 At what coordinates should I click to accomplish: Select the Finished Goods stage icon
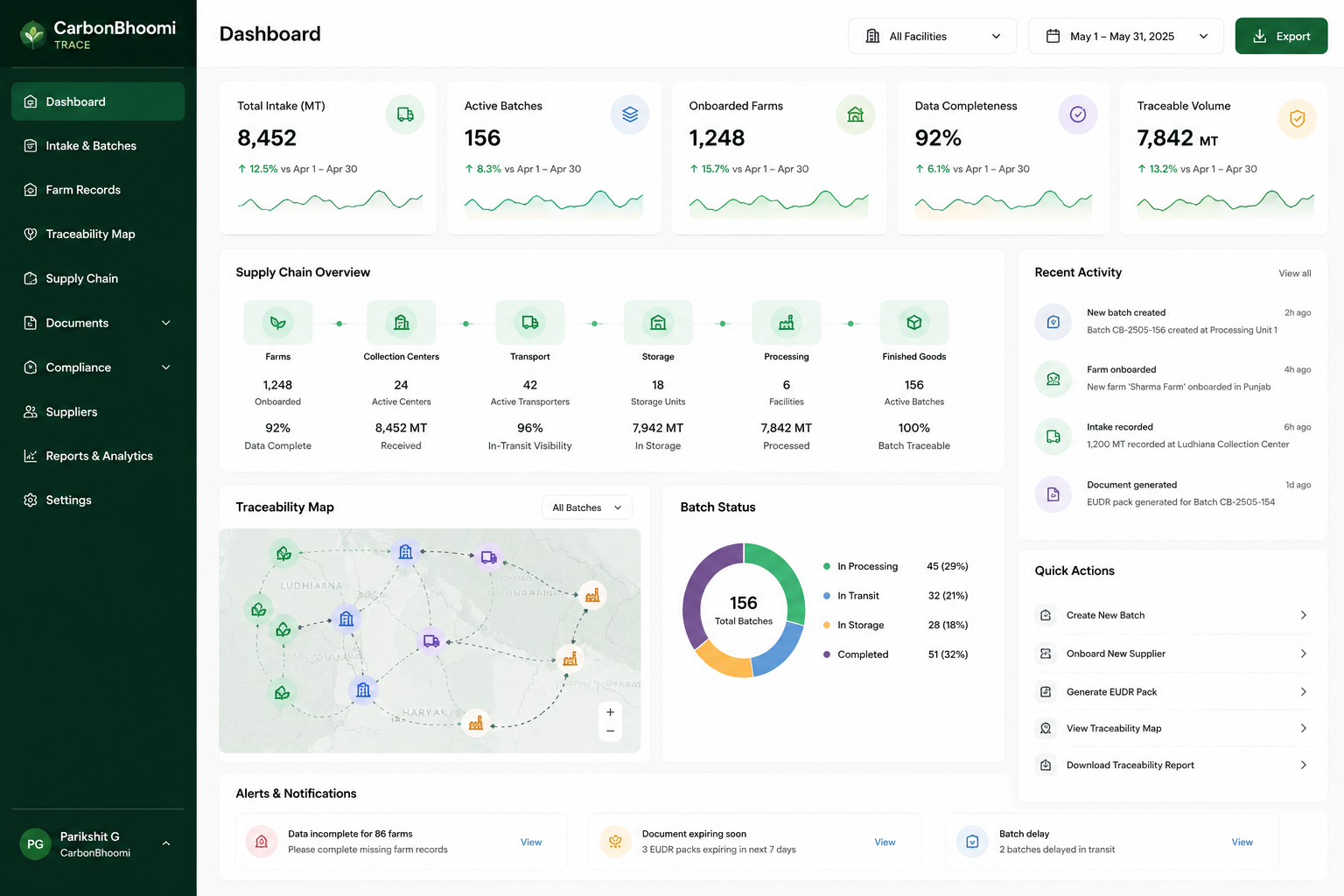click(x=914, y=323)
